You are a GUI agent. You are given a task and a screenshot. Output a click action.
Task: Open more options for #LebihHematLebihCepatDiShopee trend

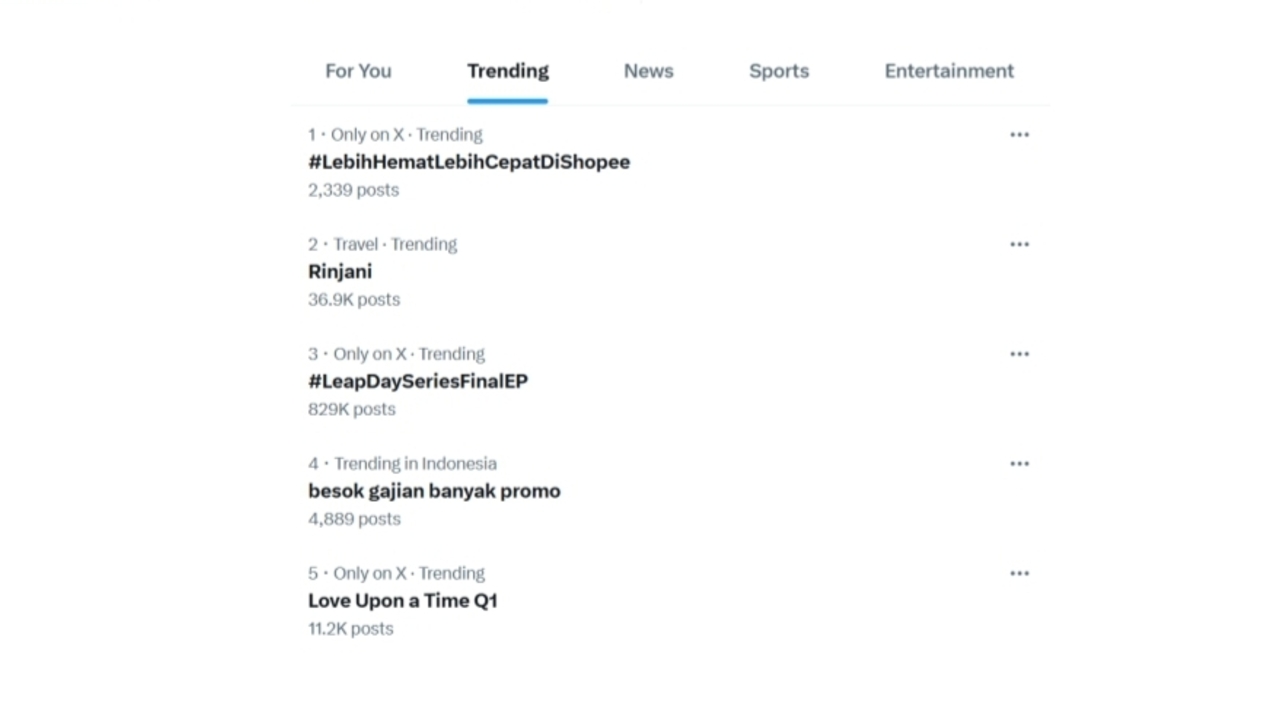pyautogui.click(x=1019, y=135)
